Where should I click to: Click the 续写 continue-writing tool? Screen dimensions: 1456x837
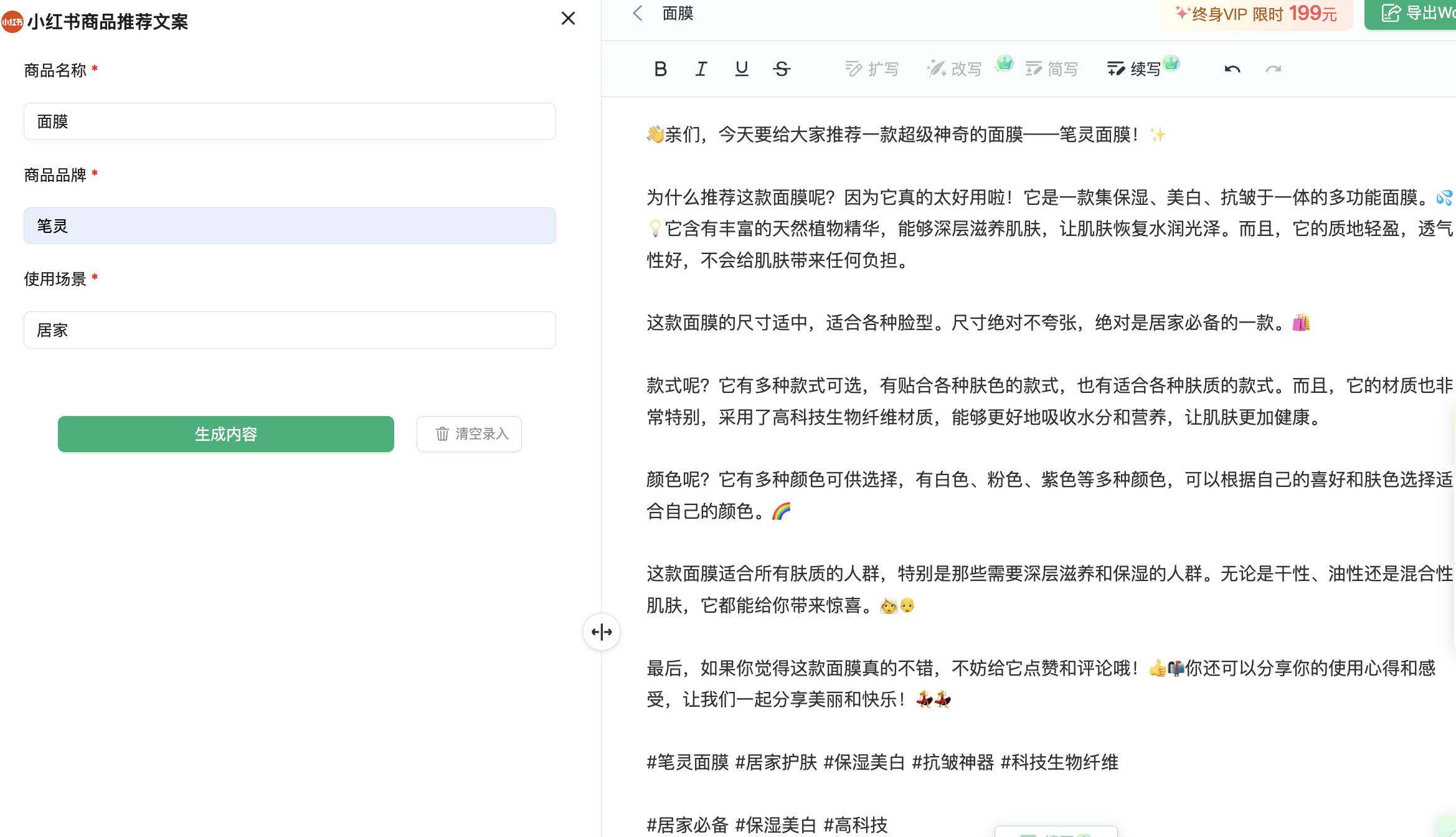point(1134,69)
